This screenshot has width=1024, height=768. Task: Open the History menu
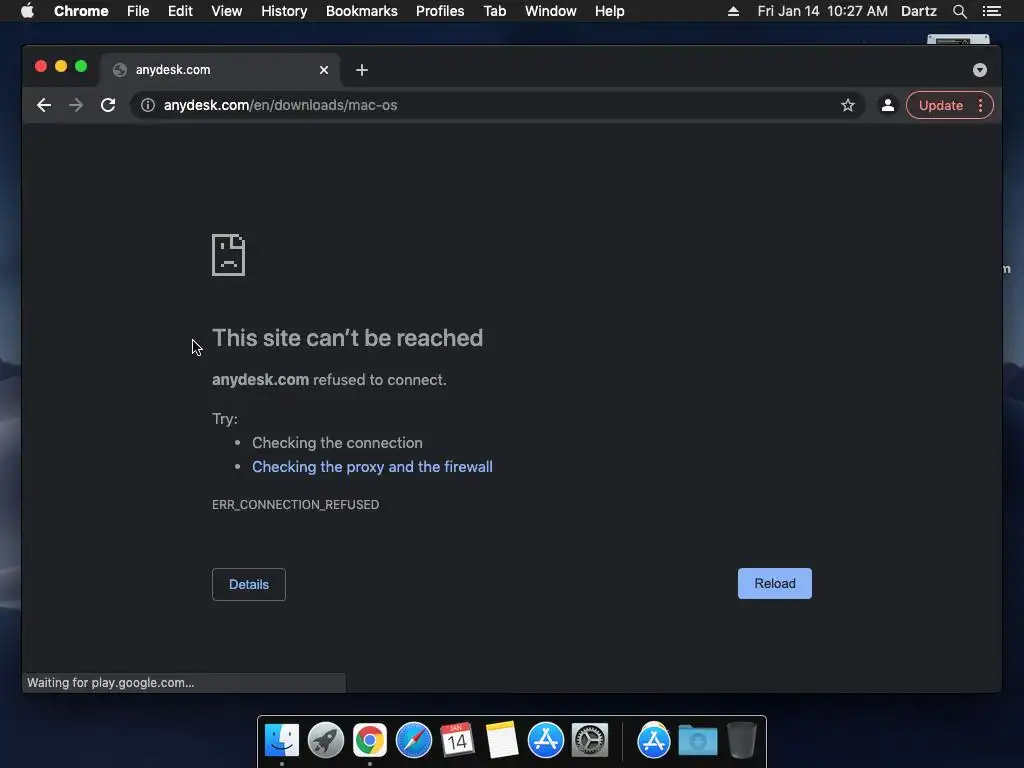(284, 11)
